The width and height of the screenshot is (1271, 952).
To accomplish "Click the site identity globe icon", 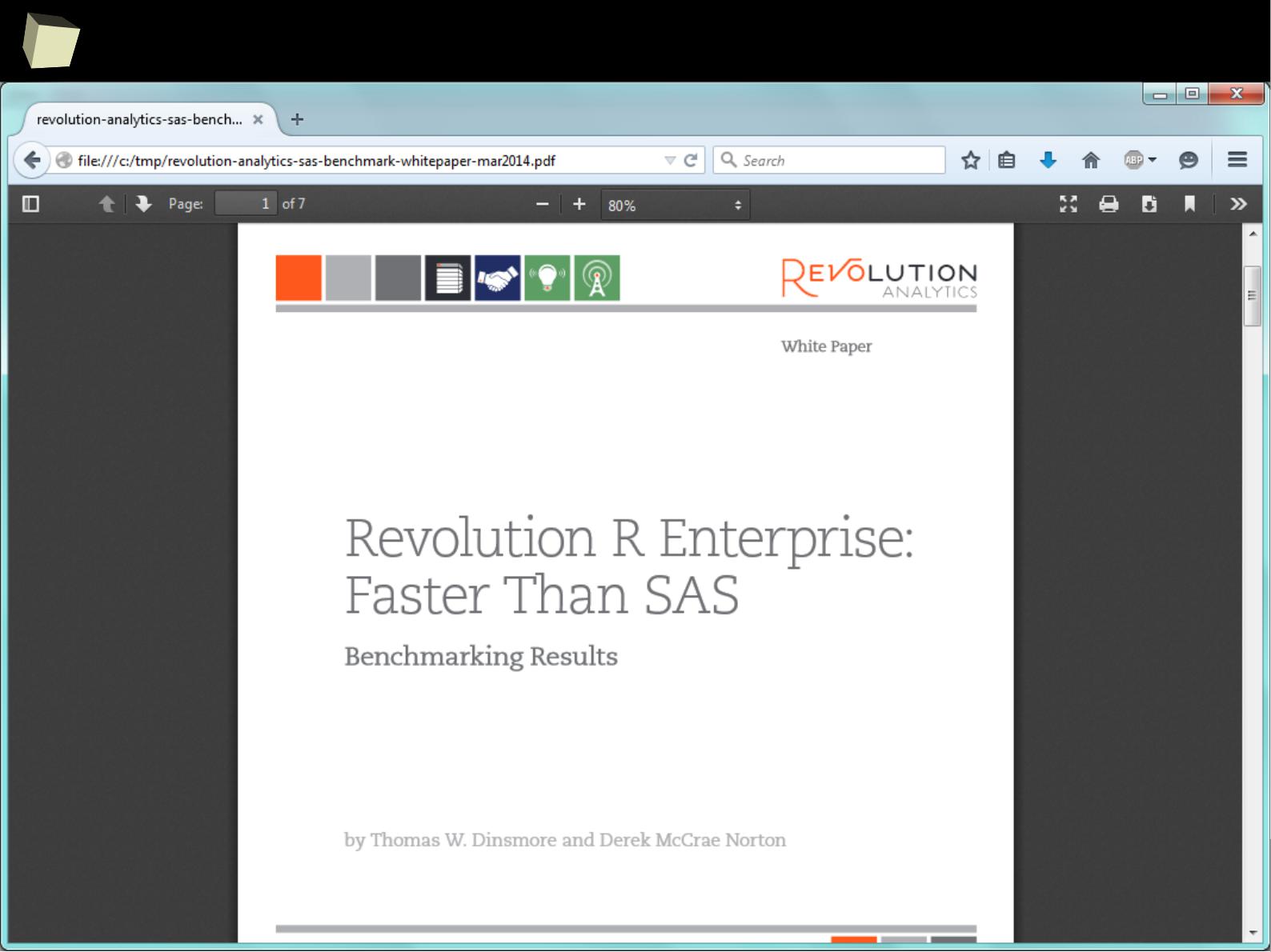I will click(x=64, y=161).
